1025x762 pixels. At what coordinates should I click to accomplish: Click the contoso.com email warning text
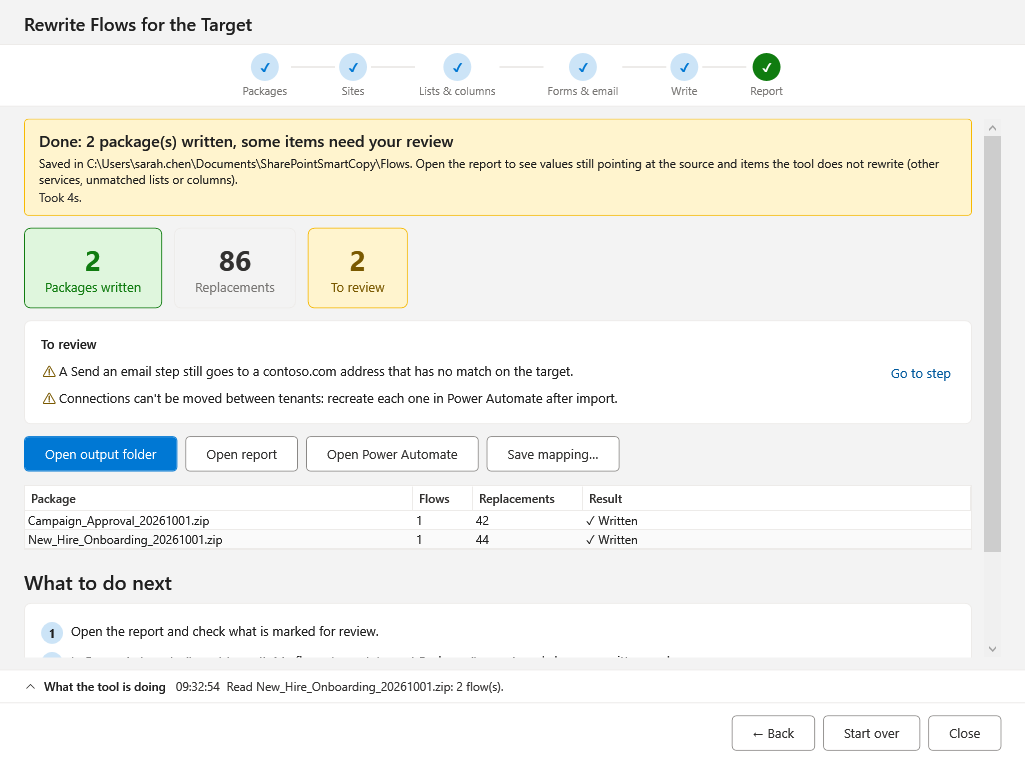[316, 372]
